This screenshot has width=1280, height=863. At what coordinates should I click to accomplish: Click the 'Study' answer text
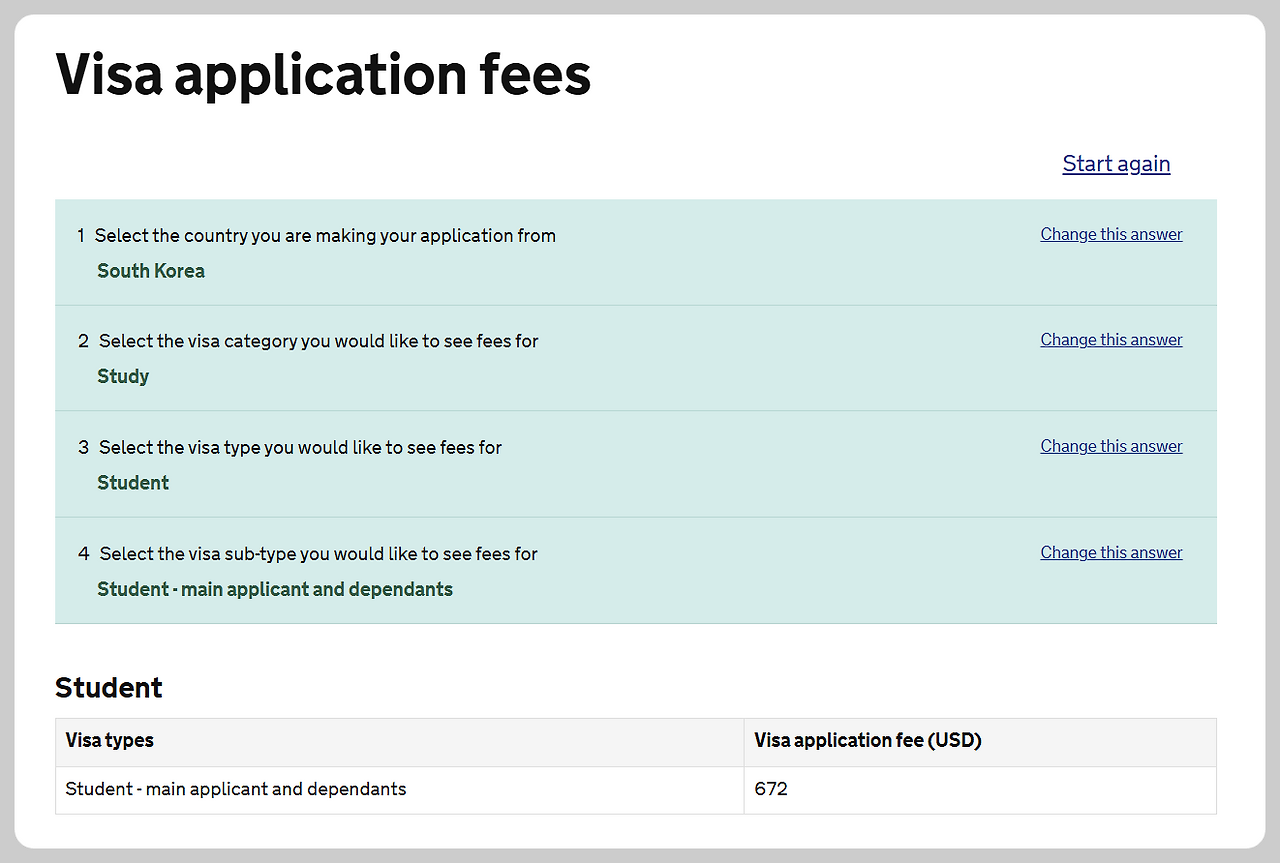click(x=123, y=377)
